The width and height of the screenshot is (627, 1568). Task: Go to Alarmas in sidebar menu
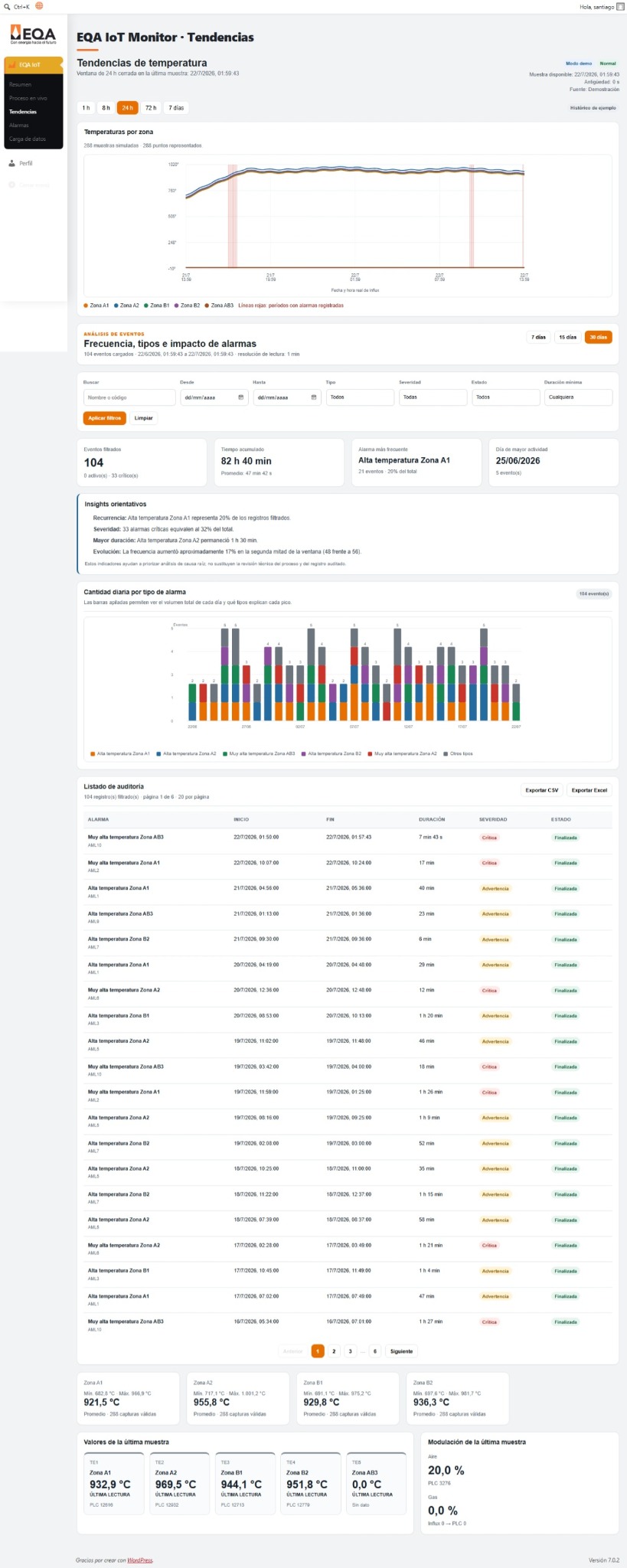(19, 126)
